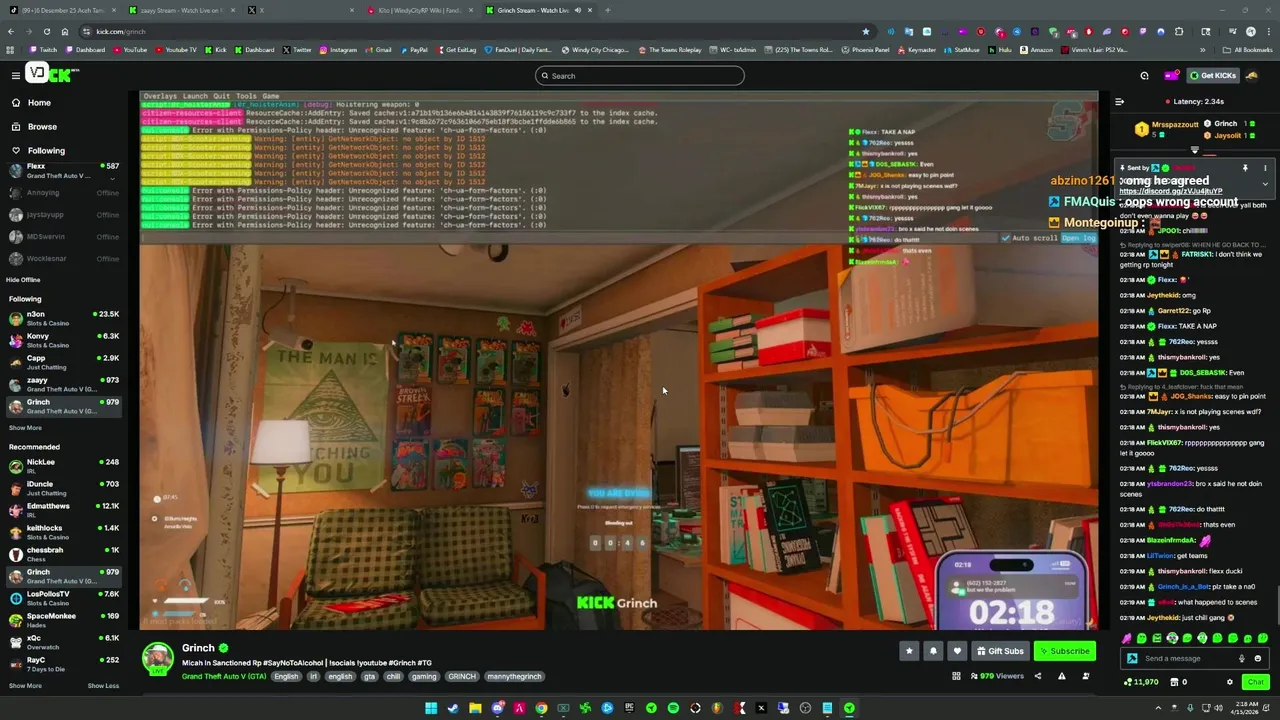Open chessbrah channel in Recommended
Screen dimensions: 1280x720
62,554
